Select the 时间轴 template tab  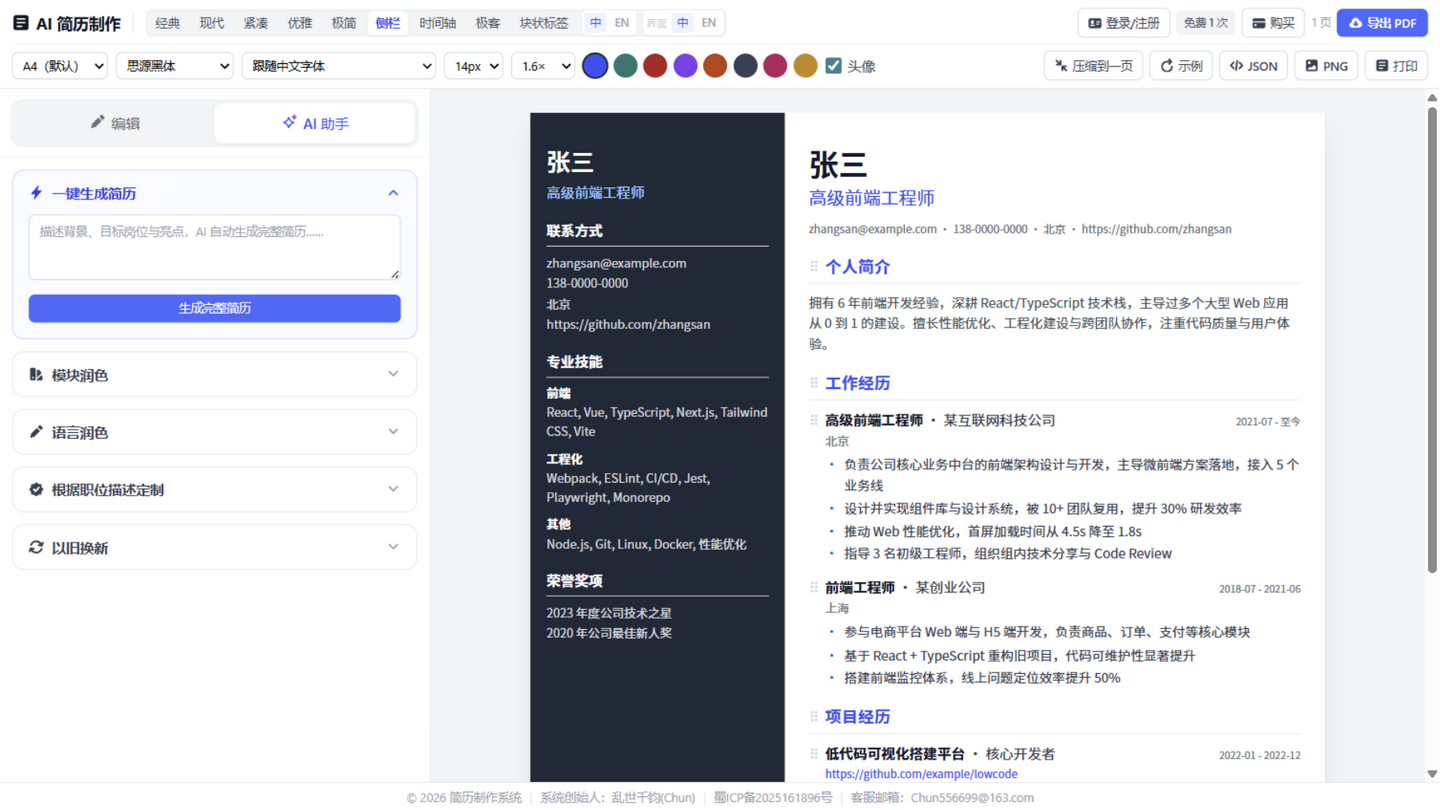(438, 23)
